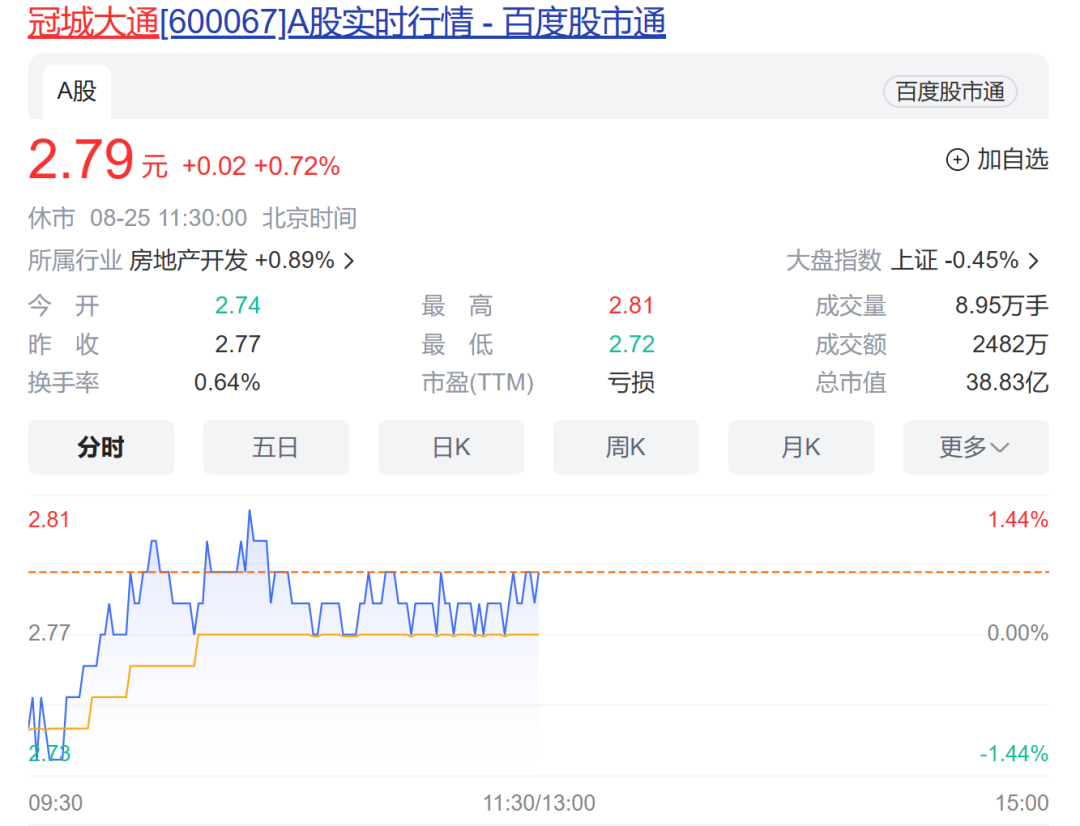This screenshot has width=1080, height=826.
Task: Add stock via 加自选 label
Action: (x=1012, y=159)
